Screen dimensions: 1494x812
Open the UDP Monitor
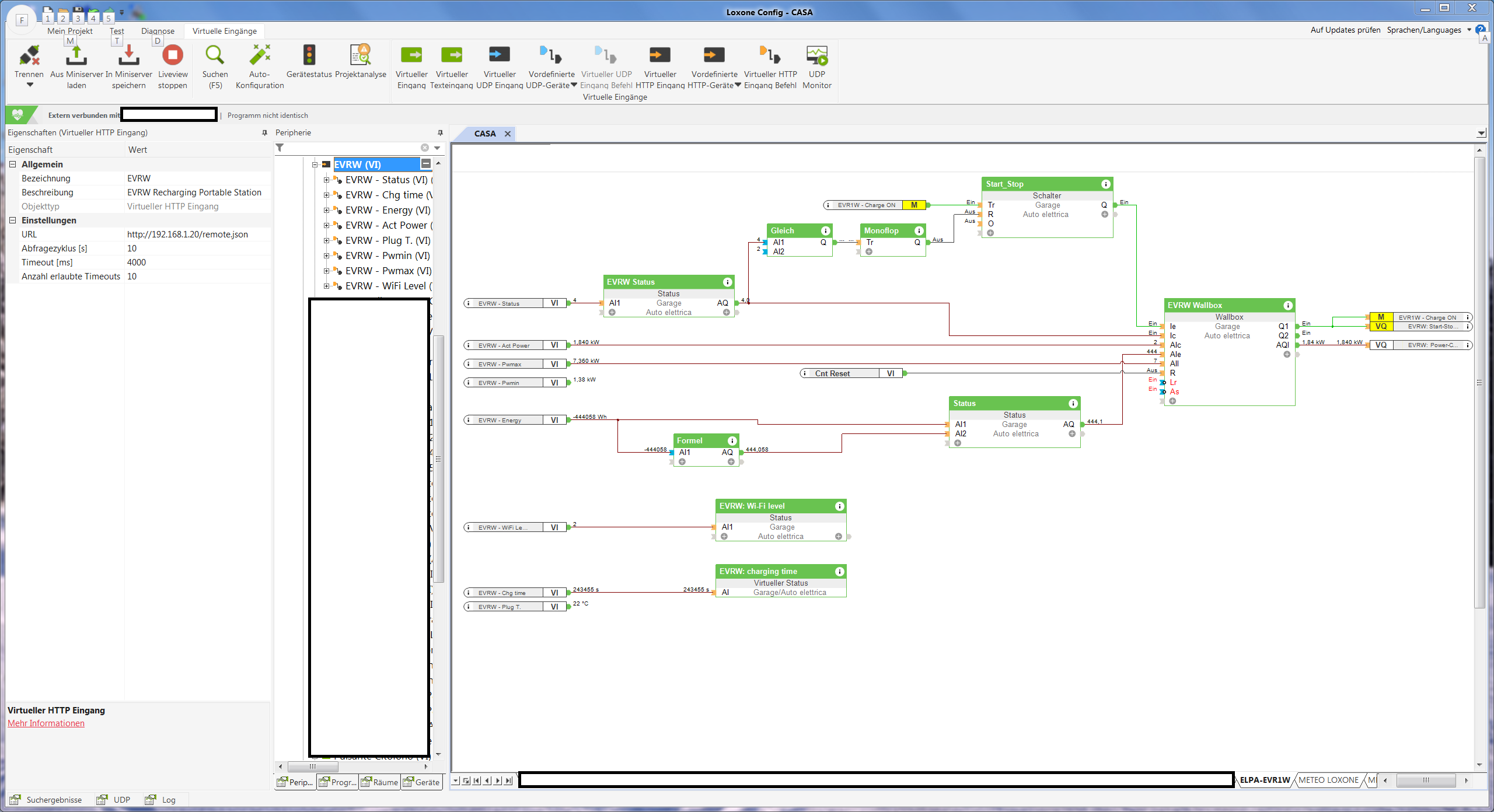coord(816,55)
